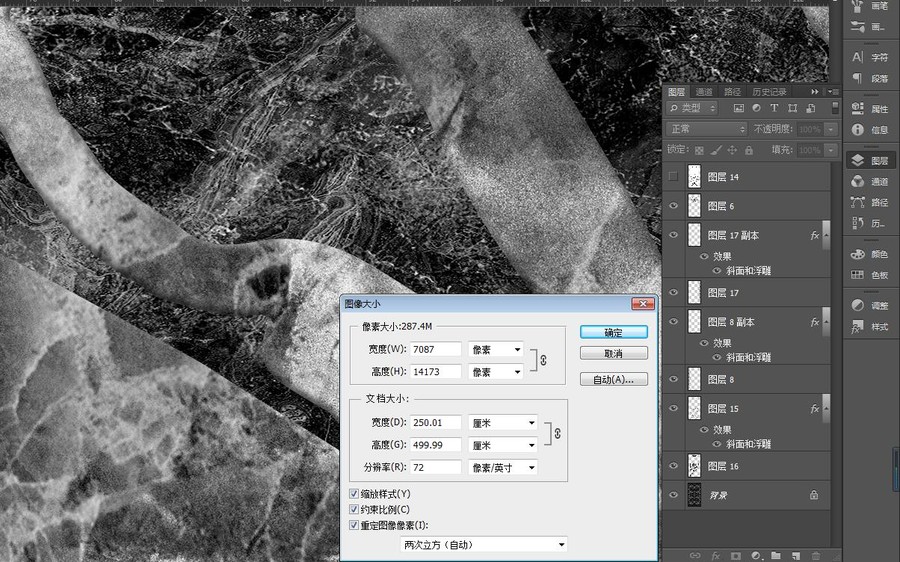
Task: Click the pixel height field 14173
Action: pos(436,371)
